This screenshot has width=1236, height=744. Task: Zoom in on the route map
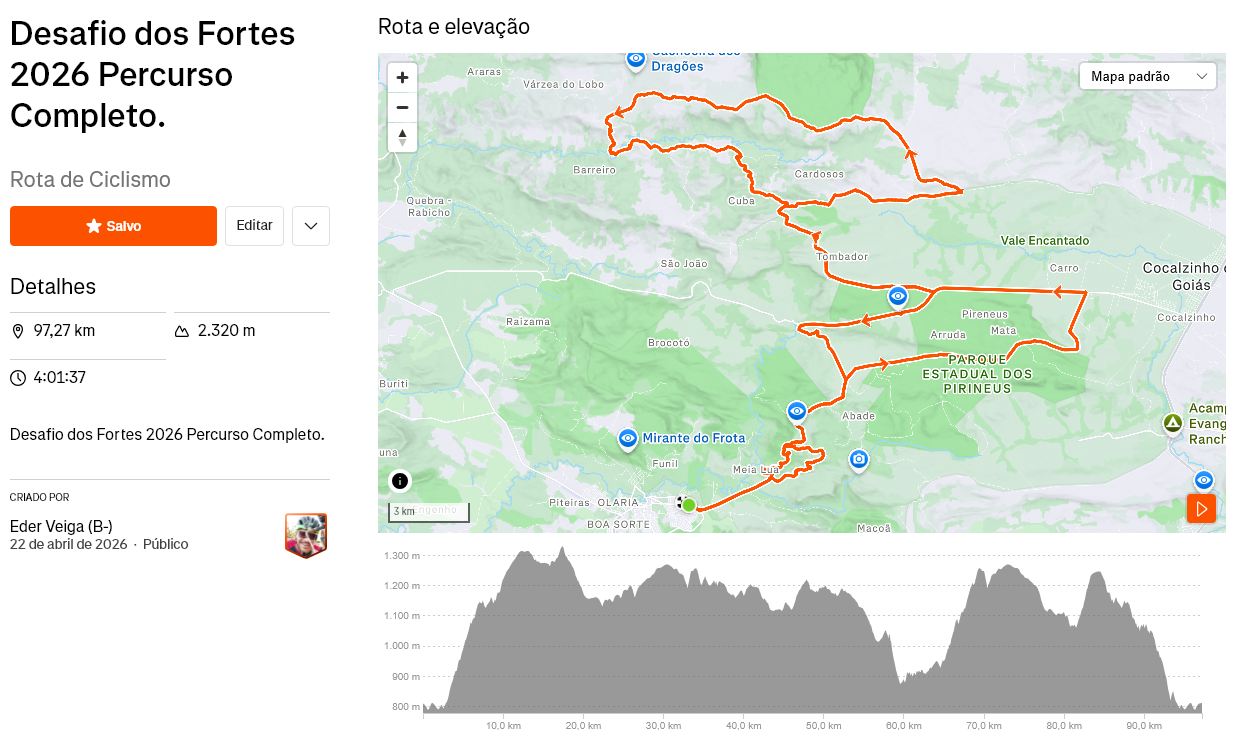[x=402, y=78]
